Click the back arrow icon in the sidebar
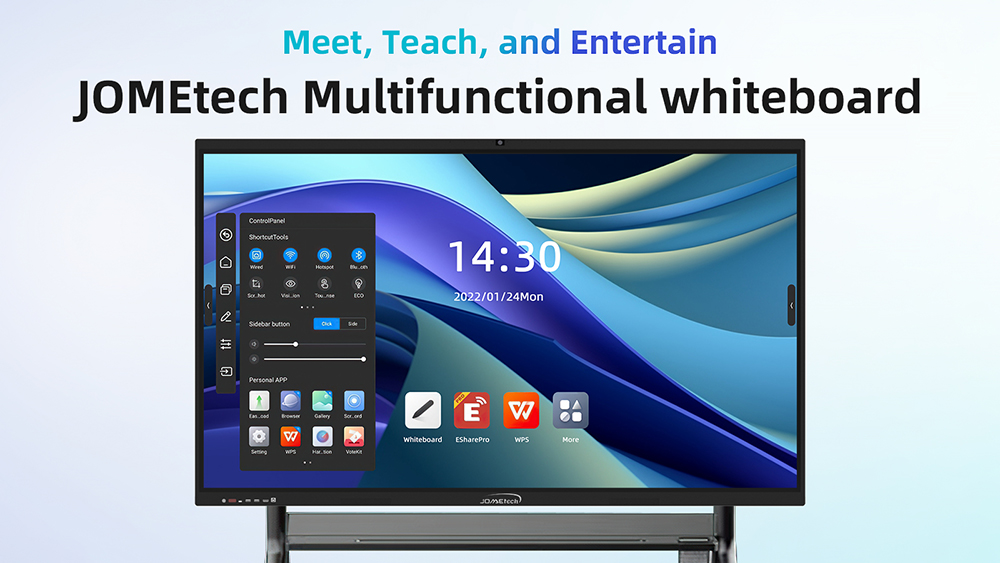Image resolution: width=1000 pixels, height=563 pixels. tap(226, 235)
